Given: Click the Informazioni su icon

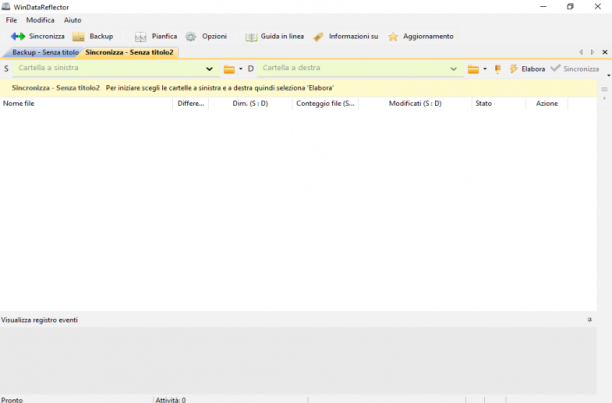Looking at the screenshot, I should tap(318, 37).
